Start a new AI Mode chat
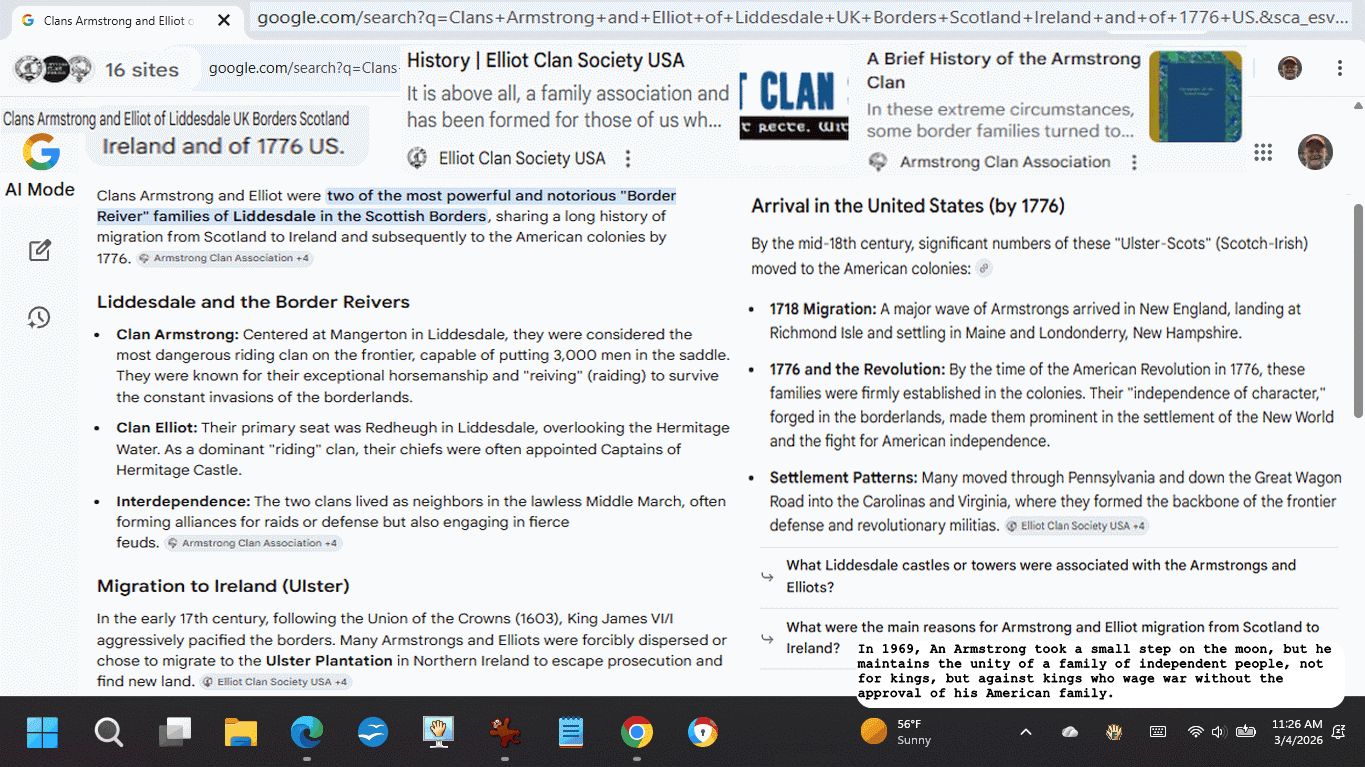Screen dimensions: 1365x767 tap(40, 251)
